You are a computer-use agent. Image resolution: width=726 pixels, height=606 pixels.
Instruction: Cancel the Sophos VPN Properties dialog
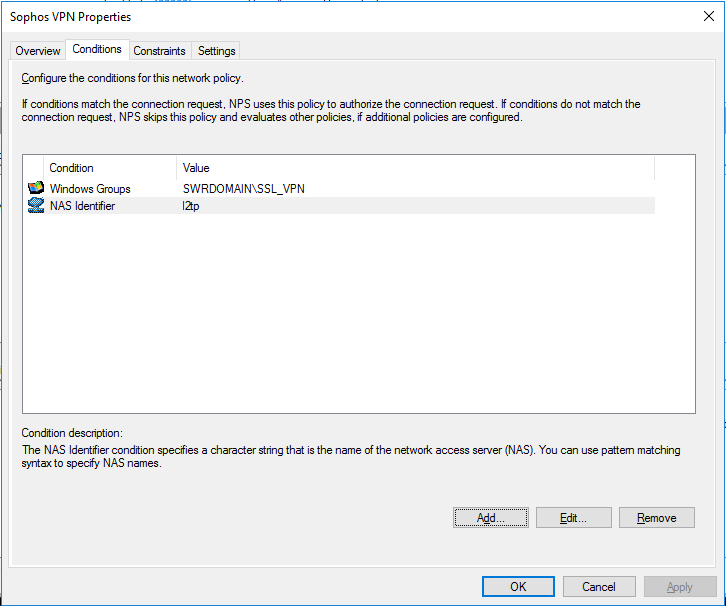click(x=599, y=587)
